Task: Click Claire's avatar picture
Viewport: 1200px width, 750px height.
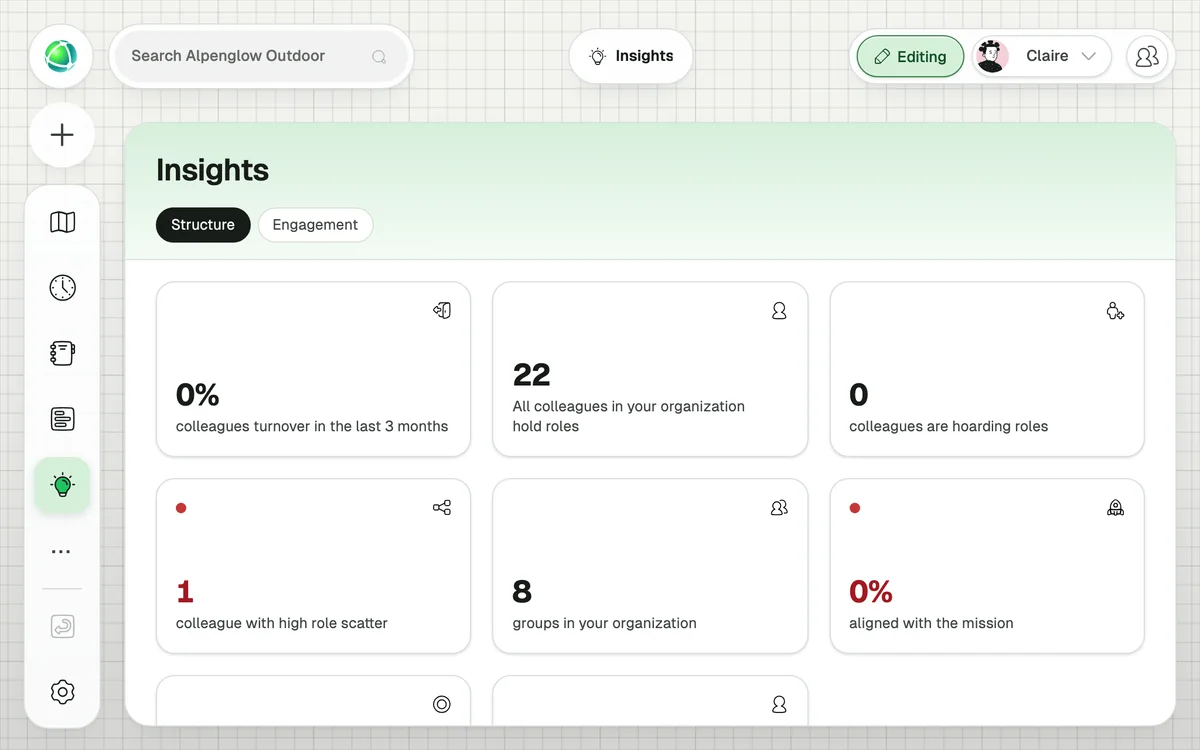Action: [x=991, y=56]
